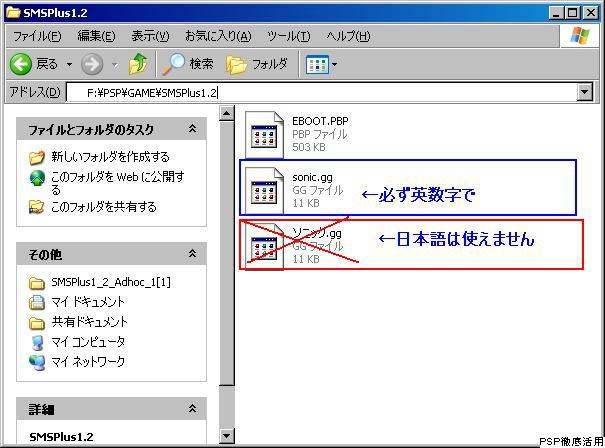
Task: Collapse the その他 panel
Action: click(192, 254)
